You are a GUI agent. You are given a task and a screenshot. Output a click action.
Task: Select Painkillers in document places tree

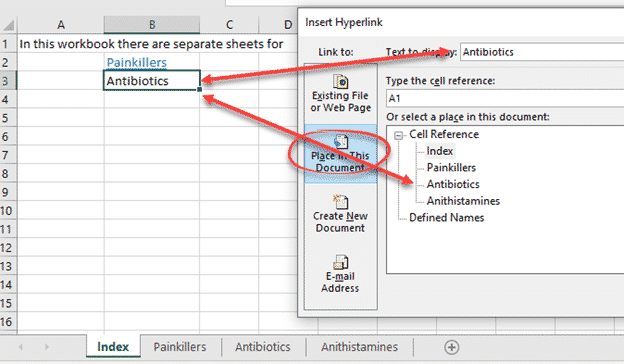451,167
